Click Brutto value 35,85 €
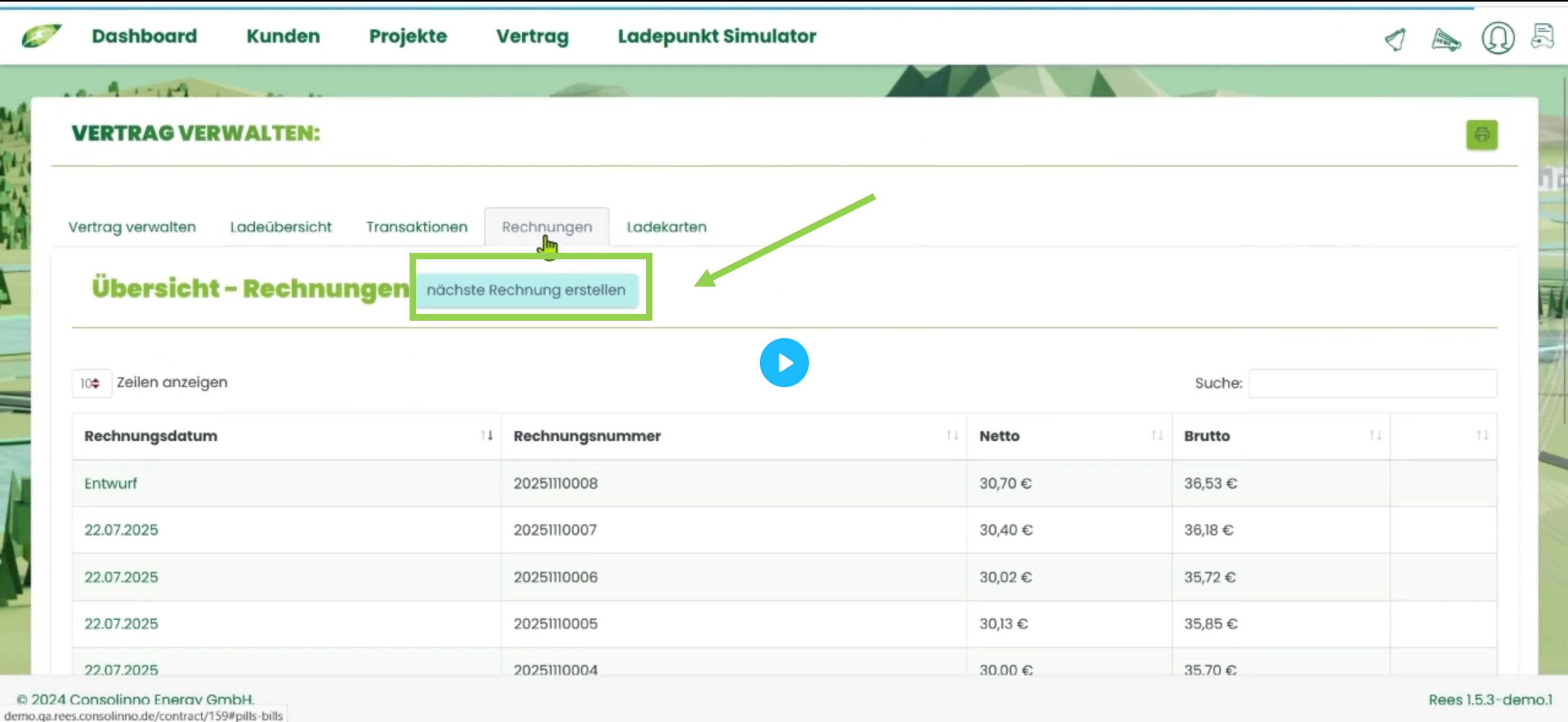This screenshot has width=1568, height=722. (1210, 624)
